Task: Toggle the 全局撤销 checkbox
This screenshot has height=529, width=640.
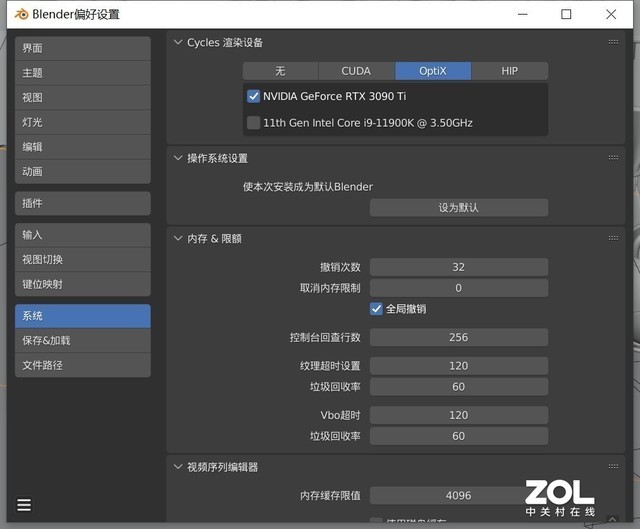Action: click(x=376, y=309)
